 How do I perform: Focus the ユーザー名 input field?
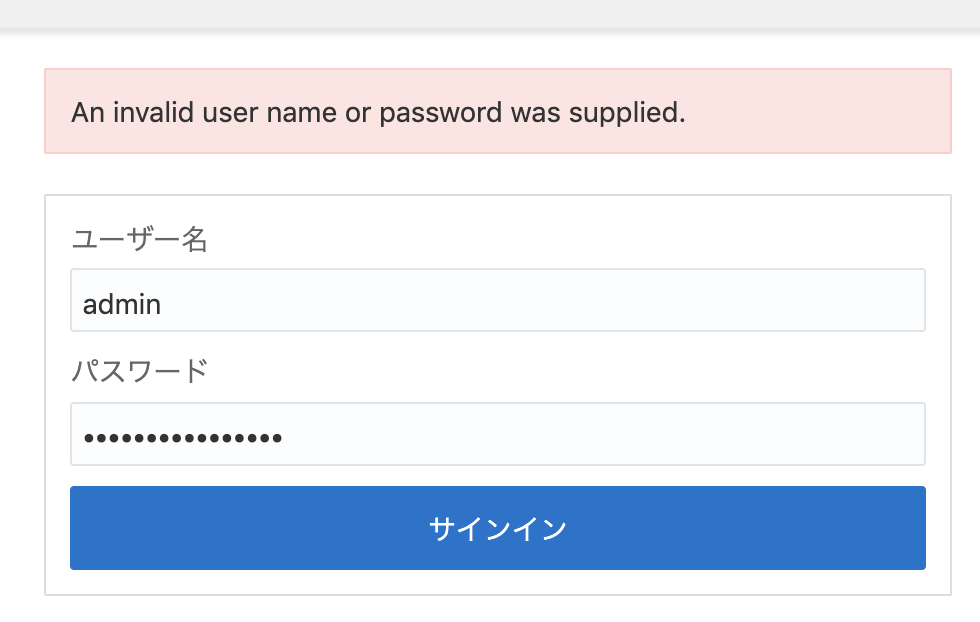[x=498, y=300]
